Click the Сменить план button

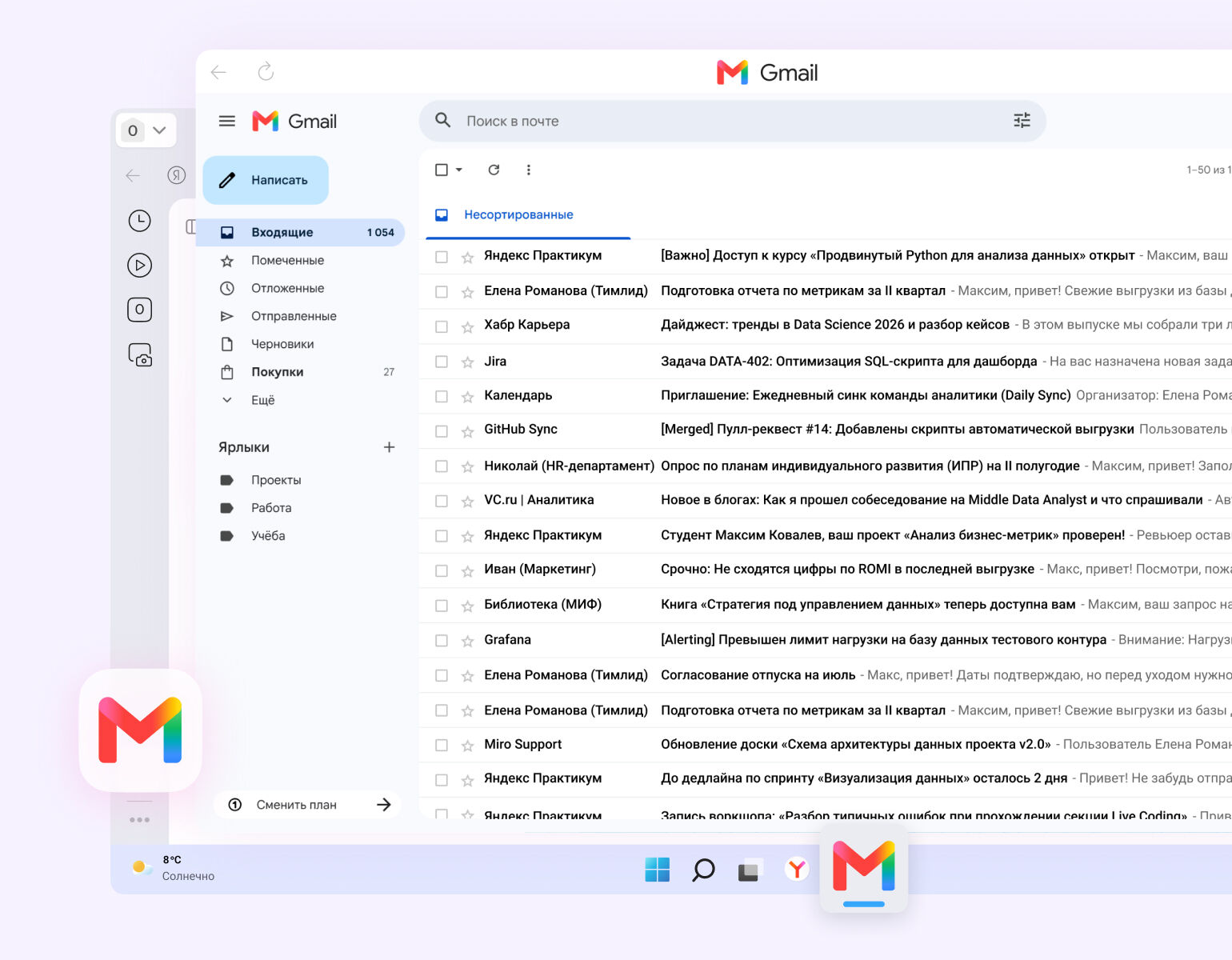(x=308, y=805)
